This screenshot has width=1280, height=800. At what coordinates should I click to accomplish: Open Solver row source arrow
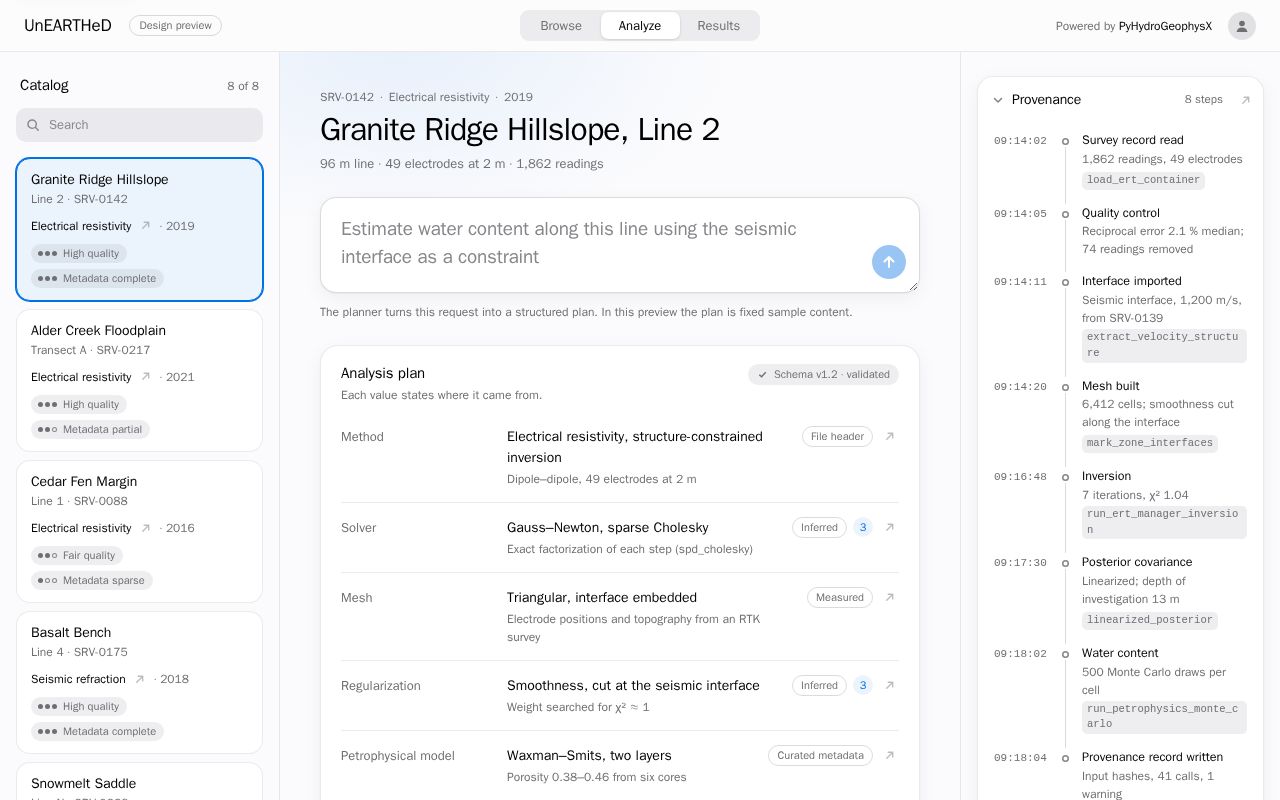click(889, 527)
